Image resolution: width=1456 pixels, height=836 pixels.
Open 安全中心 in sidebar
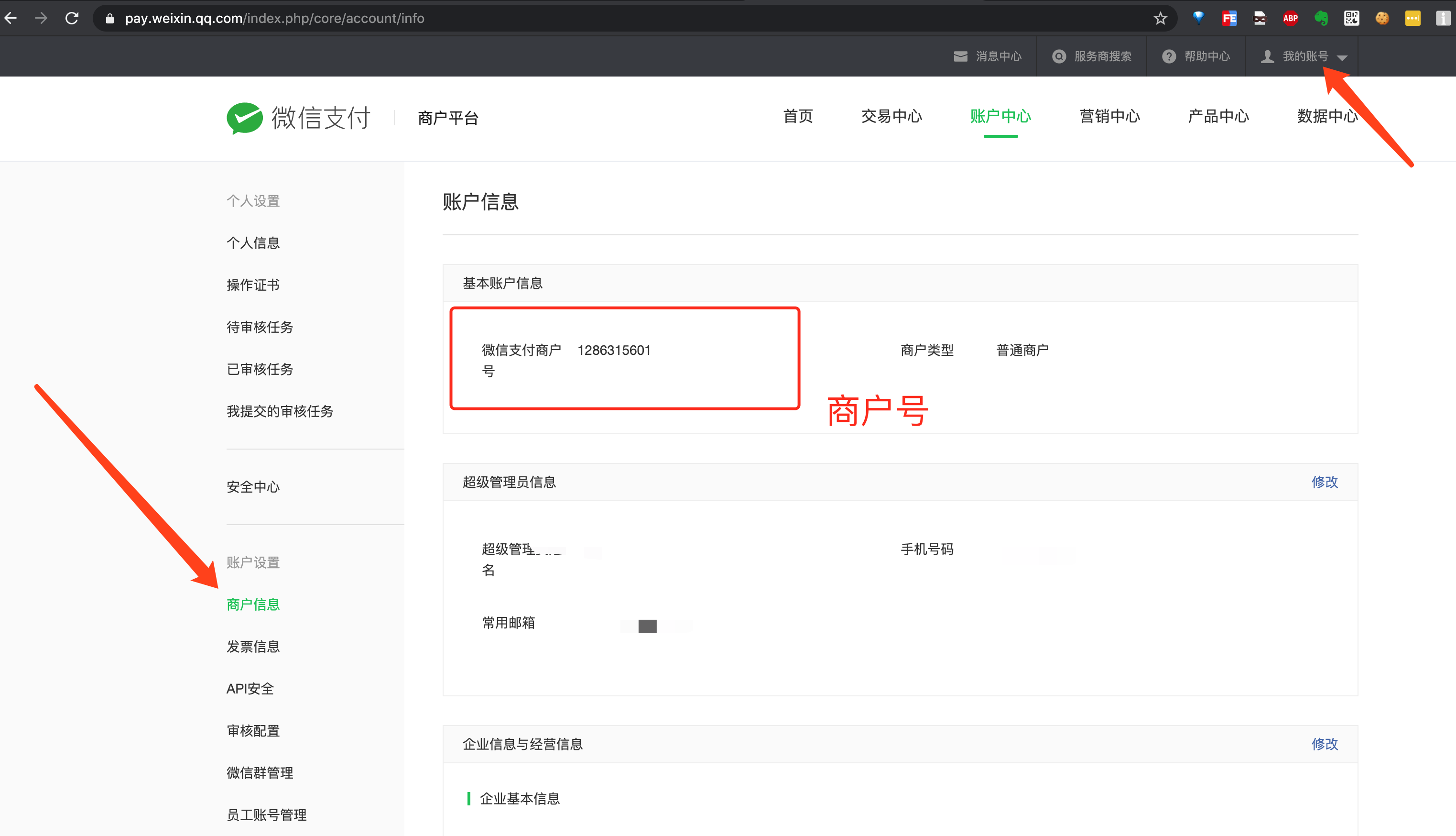253,487
